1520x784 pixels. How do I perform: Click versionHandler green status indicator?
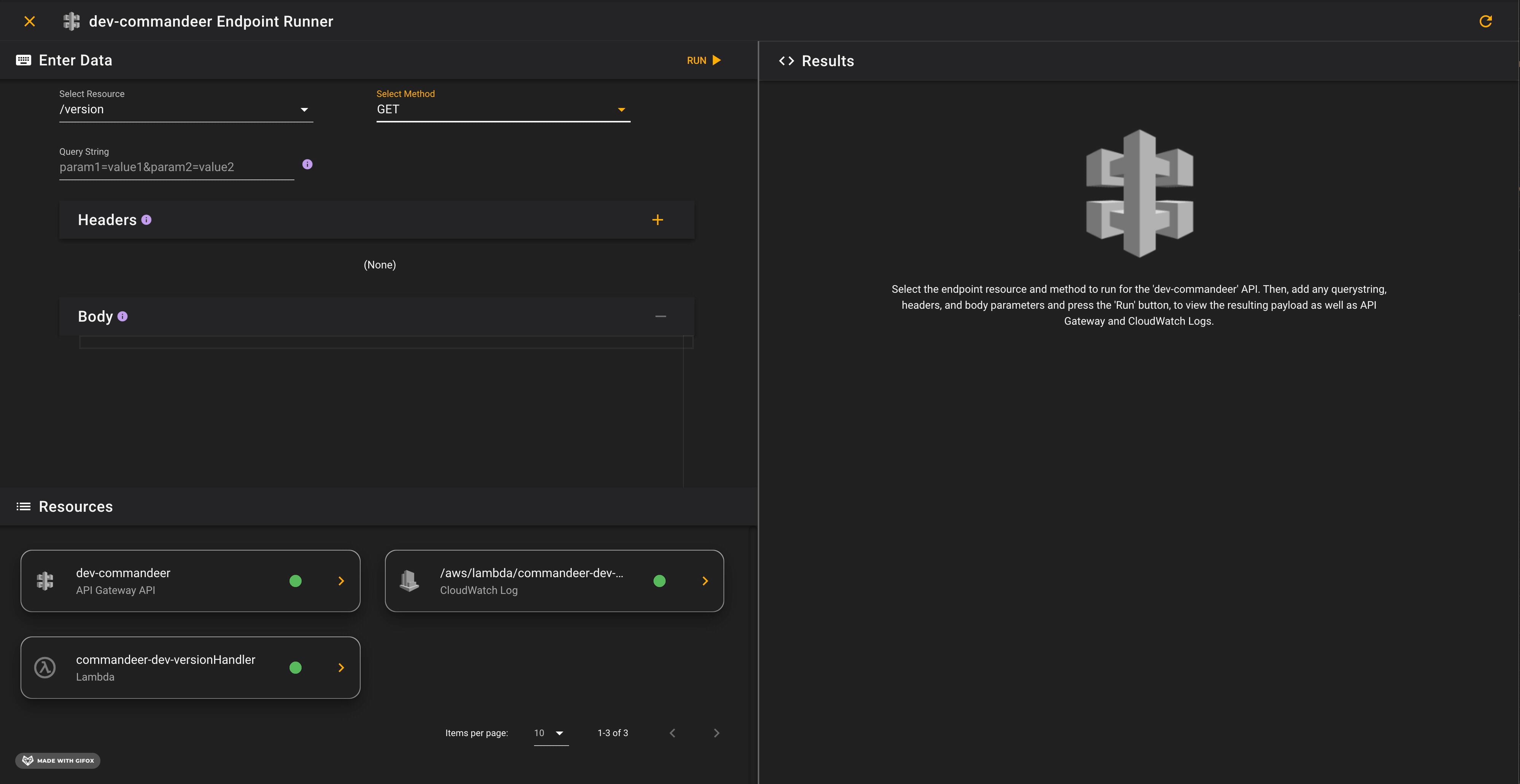click(x=296, y=668)
